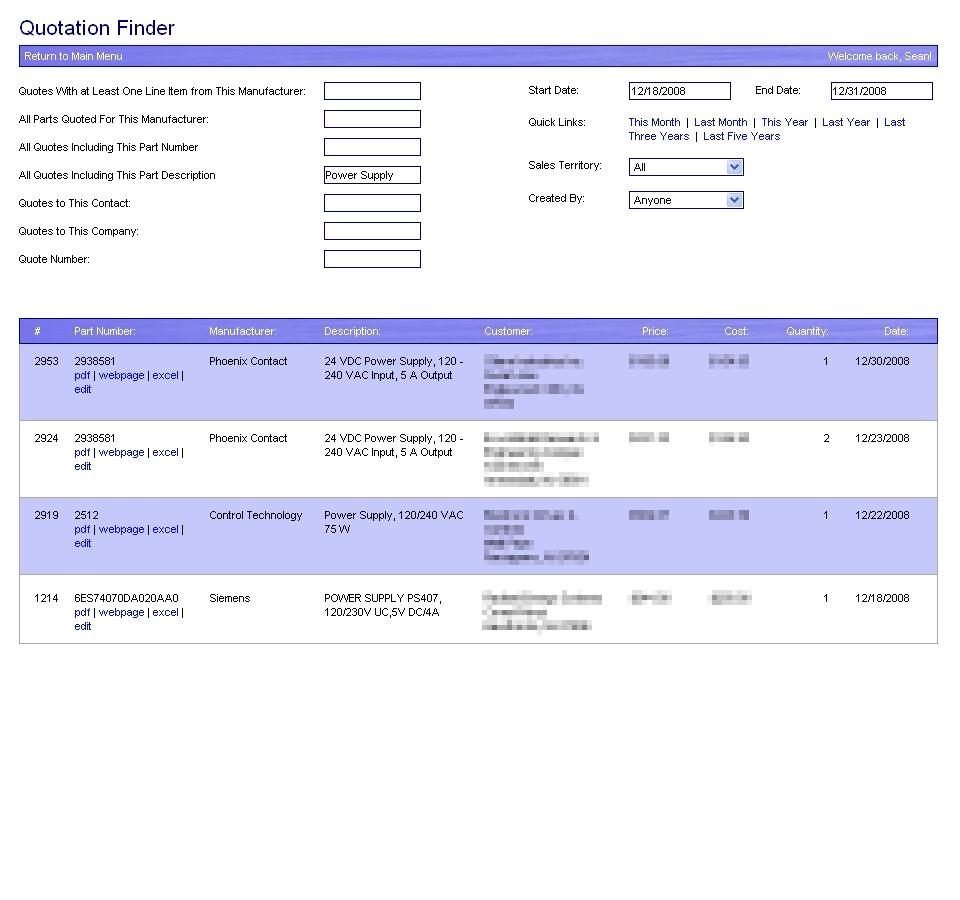The image size is (960, 900).
Task: Open excel for quote 1214
Action: pyautogui.click(x=165, y=612)
